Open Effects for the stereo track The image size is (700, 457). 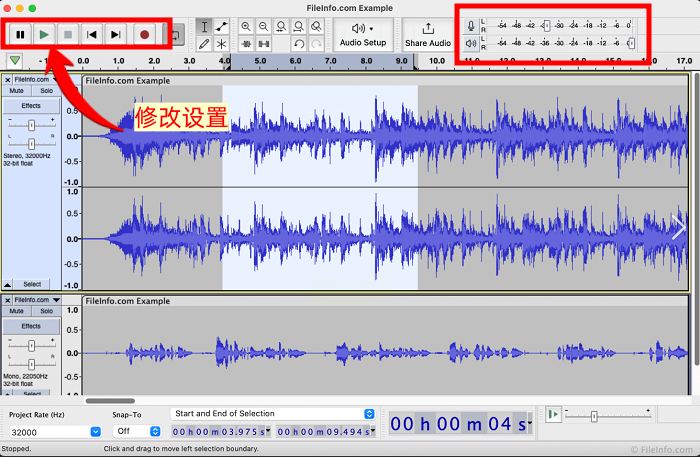point(31,105)
